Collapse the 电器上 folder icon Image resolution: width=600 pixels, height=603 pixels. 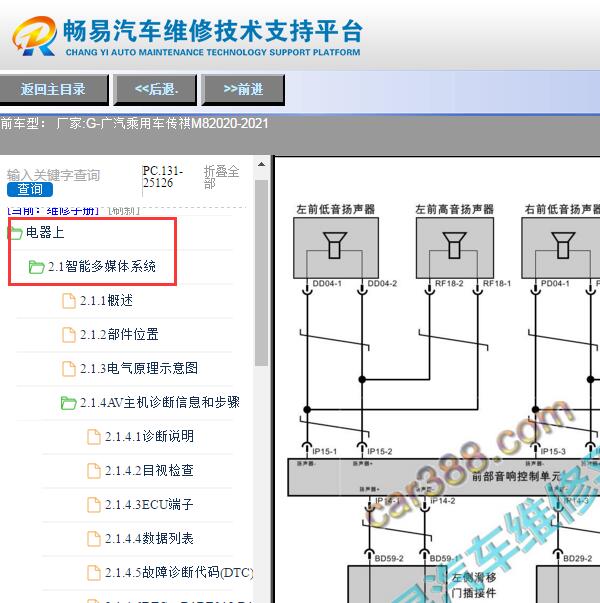coord(15,232)
